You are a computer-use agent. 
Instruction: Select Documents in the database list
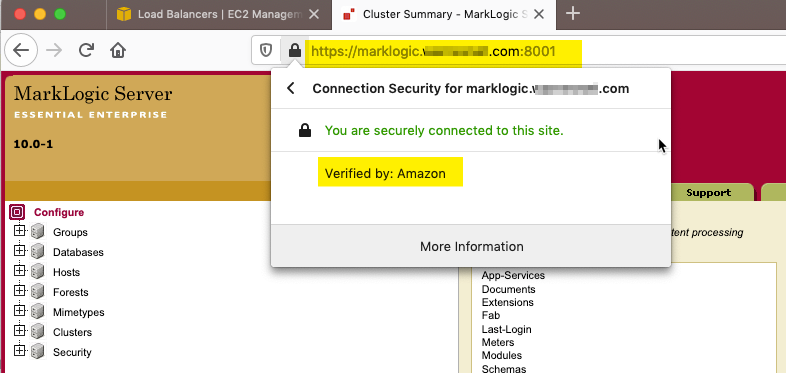pos(508,289)
